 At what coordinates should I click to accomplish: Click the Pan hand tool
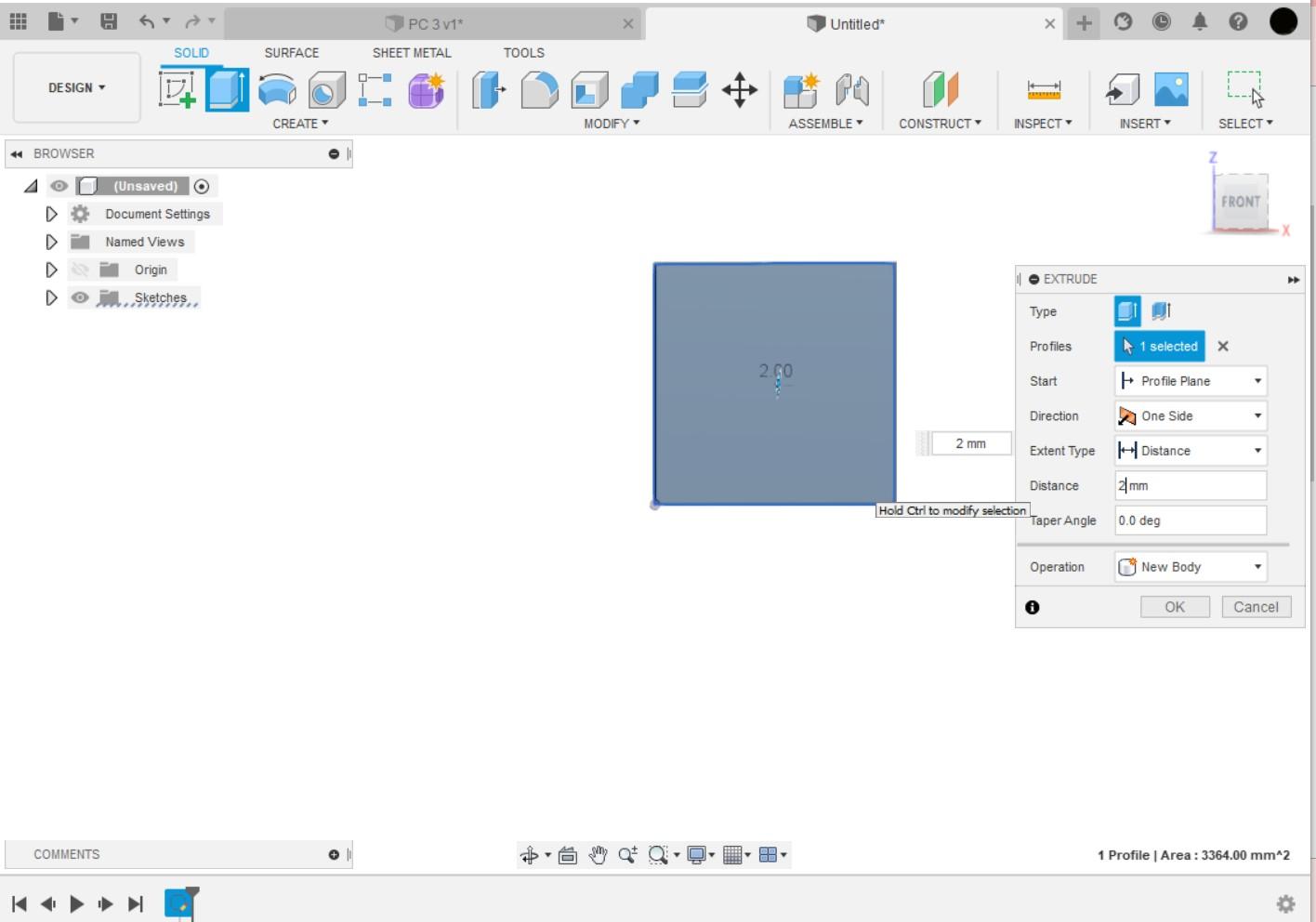598,855
